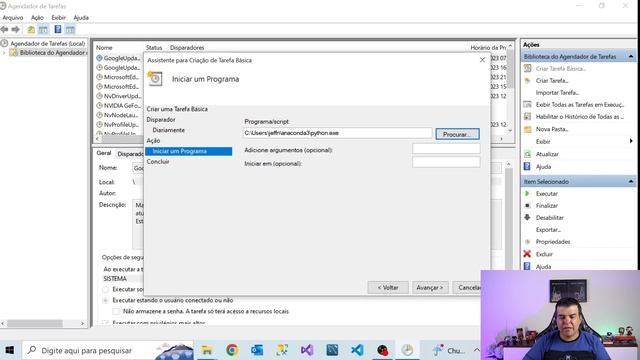Click Exportar... action link

[548, 230]
